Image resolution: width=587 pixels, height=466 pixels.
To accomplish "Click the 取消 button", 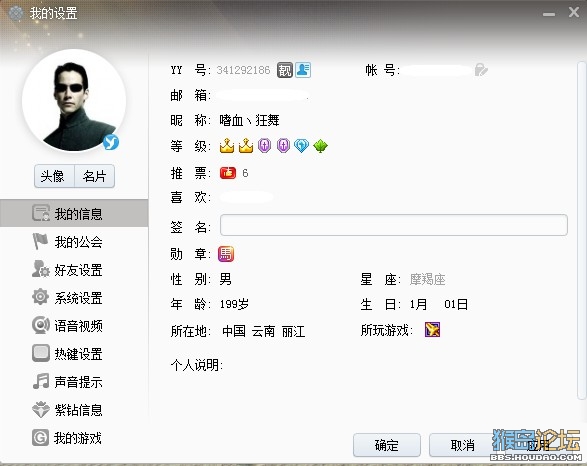I will click(x=462, y=445).
